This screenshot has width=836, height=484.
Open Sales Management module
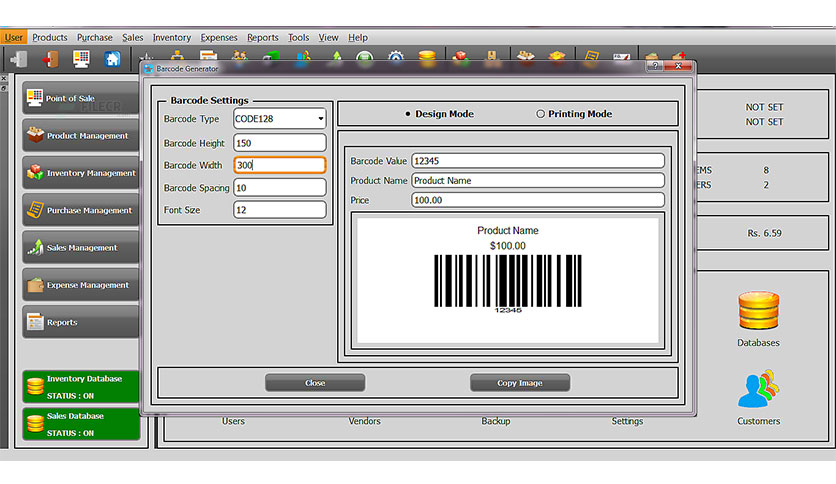81,247
